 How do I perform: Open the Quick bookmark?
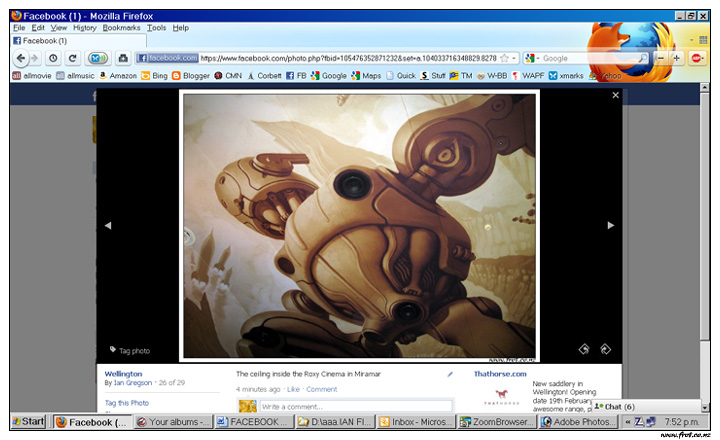click(x=401, y=76)
